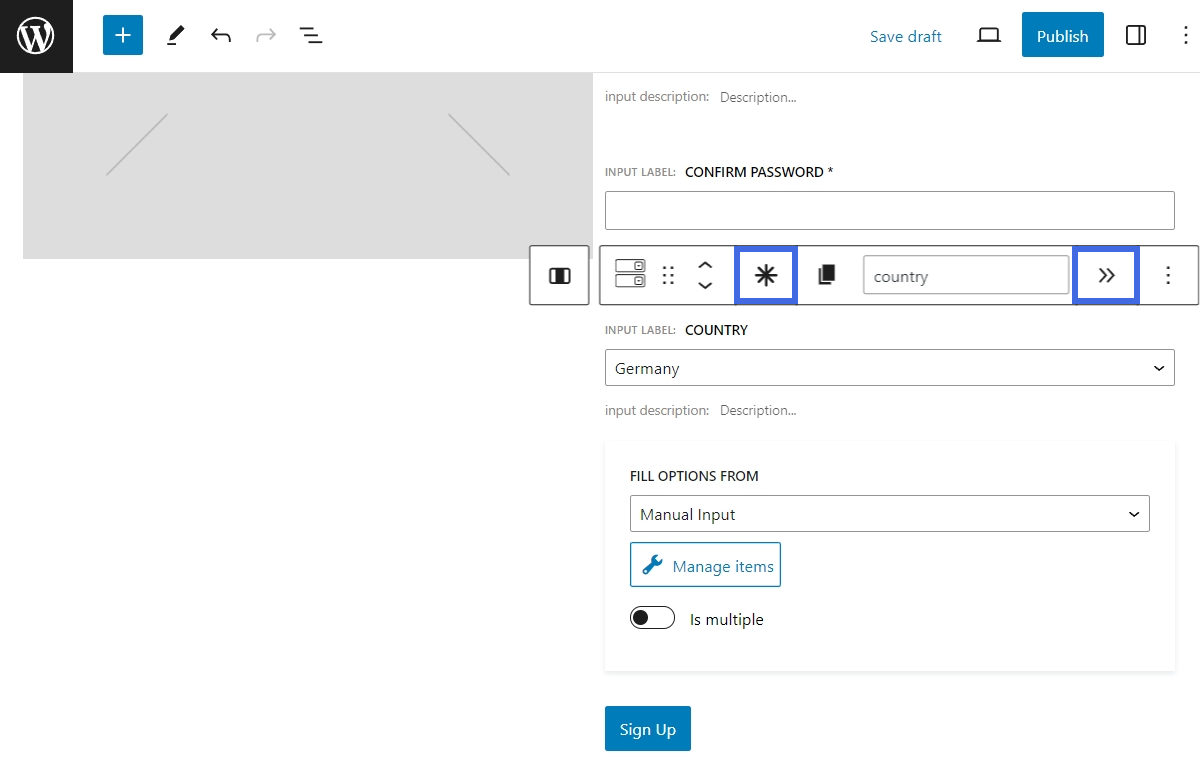1200x772 pixels.
Task: Open the block inserter with the plus icon
Action: (x=122, y=35)
